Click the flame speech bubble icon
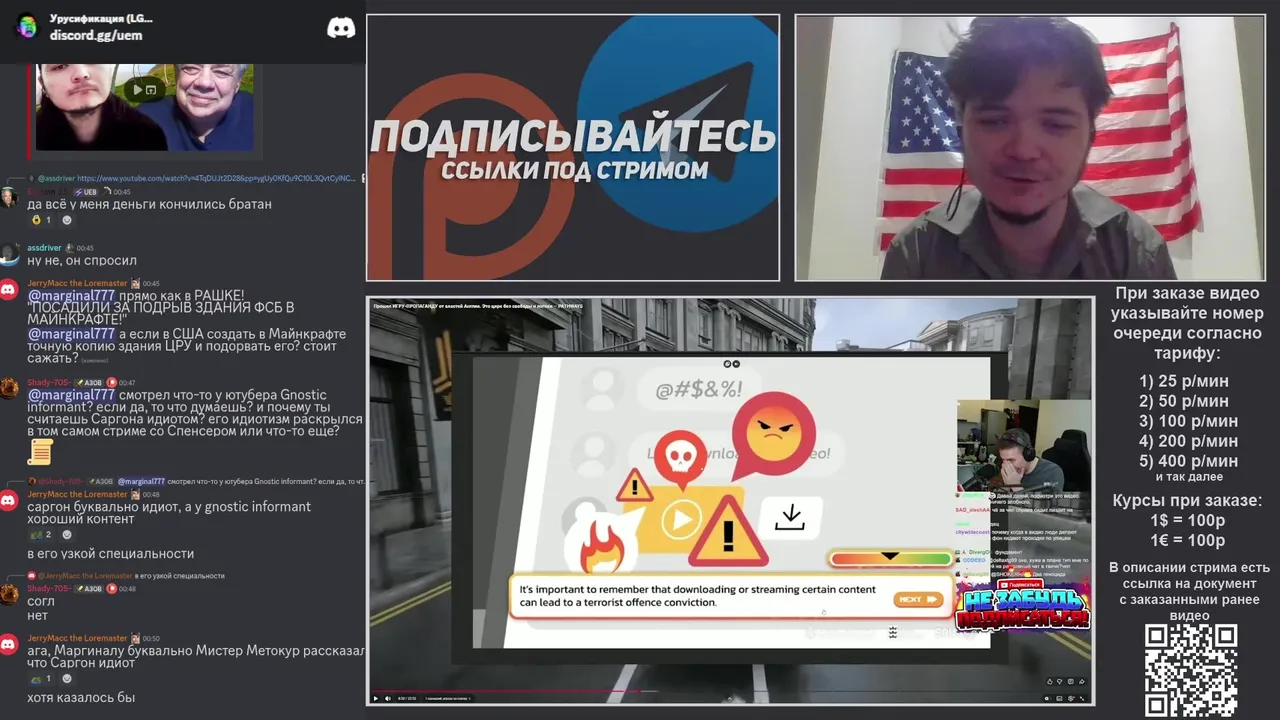Screen dimensions: 1280x720 604,541
